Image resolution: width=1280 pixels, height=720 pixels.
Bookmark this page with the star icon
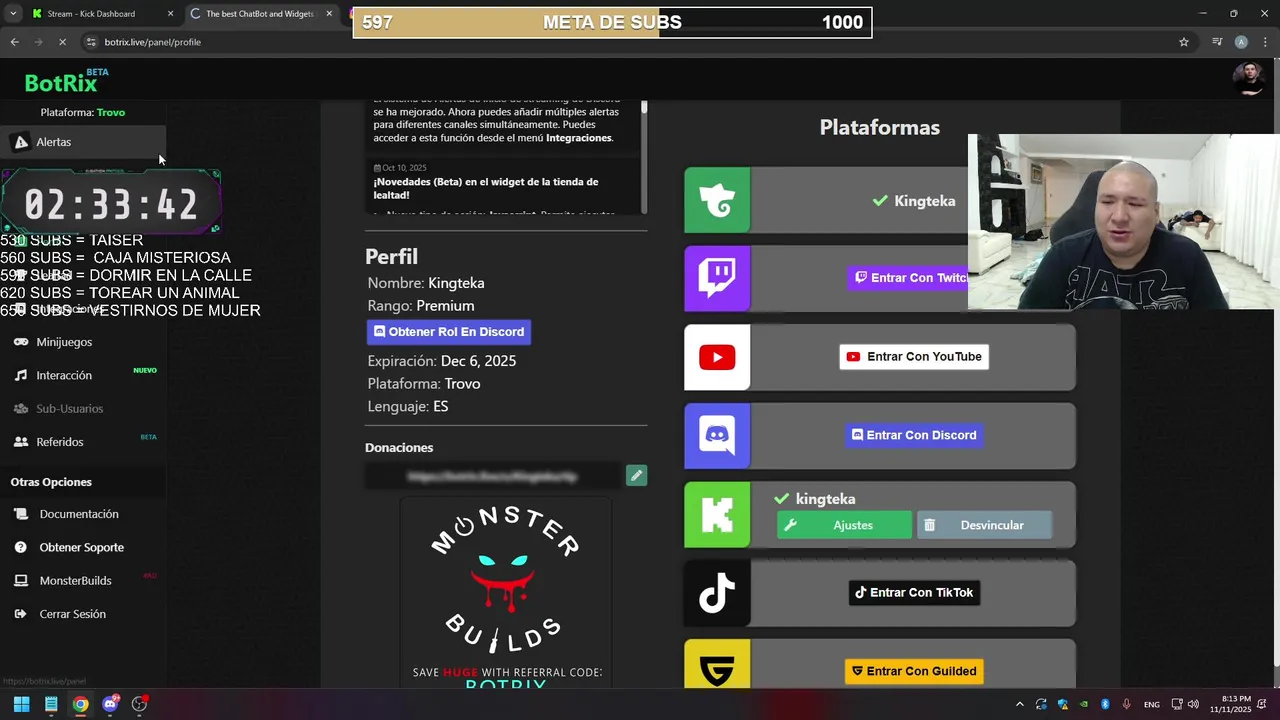coord(1184,42)
